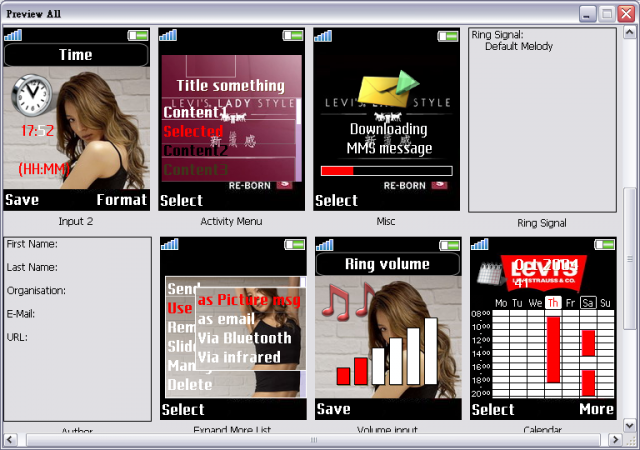Click the horizontal scrollbar right arrow

(616, 440)
